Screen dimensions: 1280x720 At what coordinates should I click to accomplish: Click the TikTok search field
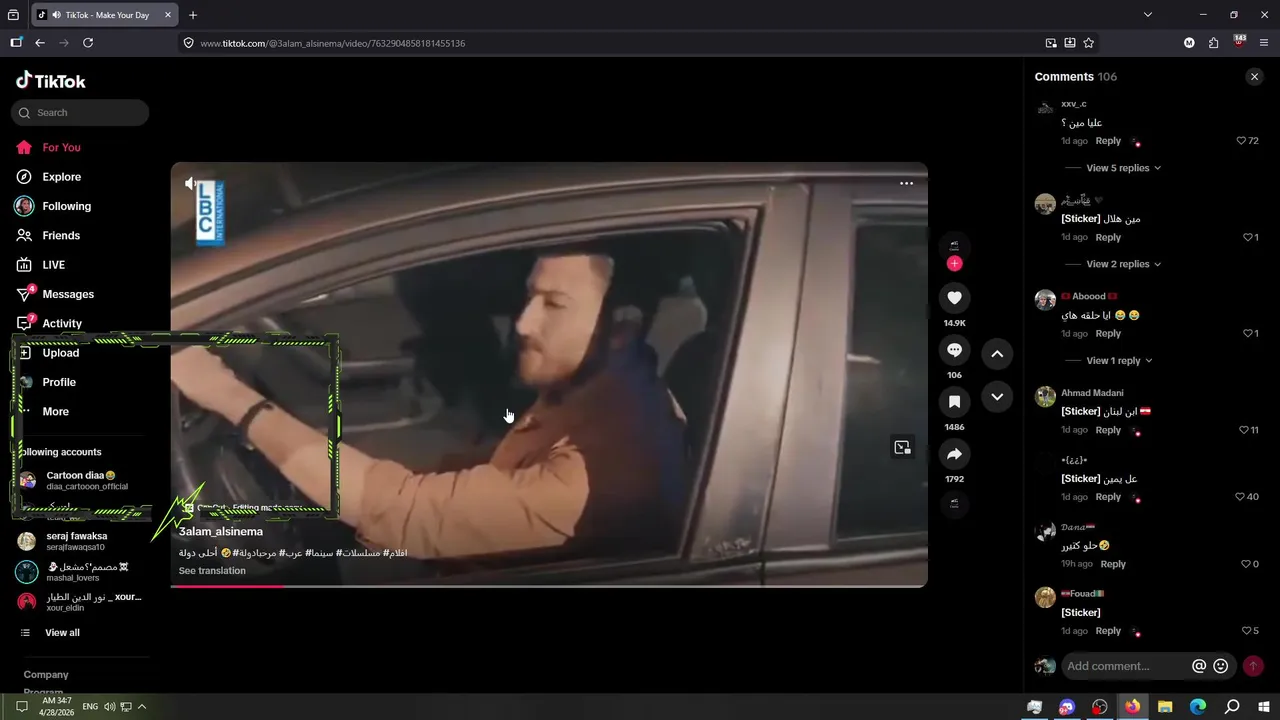80,113
